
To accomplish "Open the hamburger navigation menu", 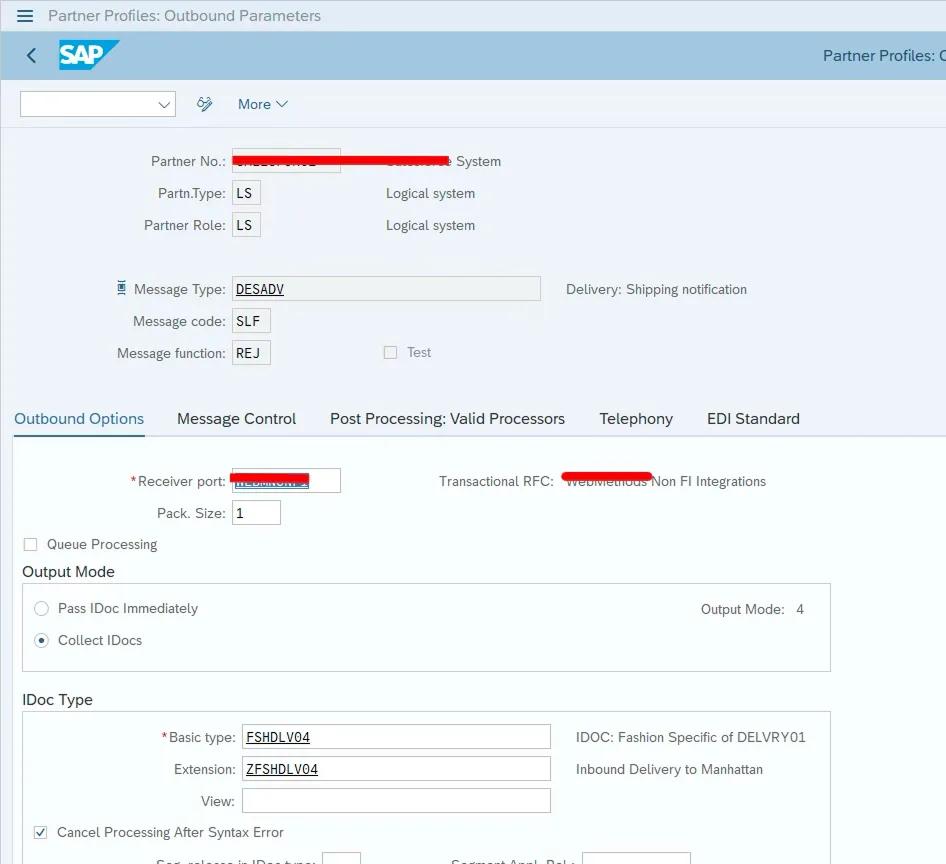I will [x=25, y=16].
